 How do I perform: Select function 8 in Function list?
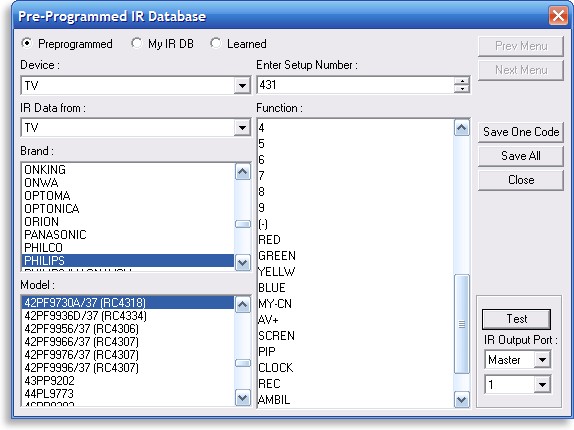pos(355,192)
